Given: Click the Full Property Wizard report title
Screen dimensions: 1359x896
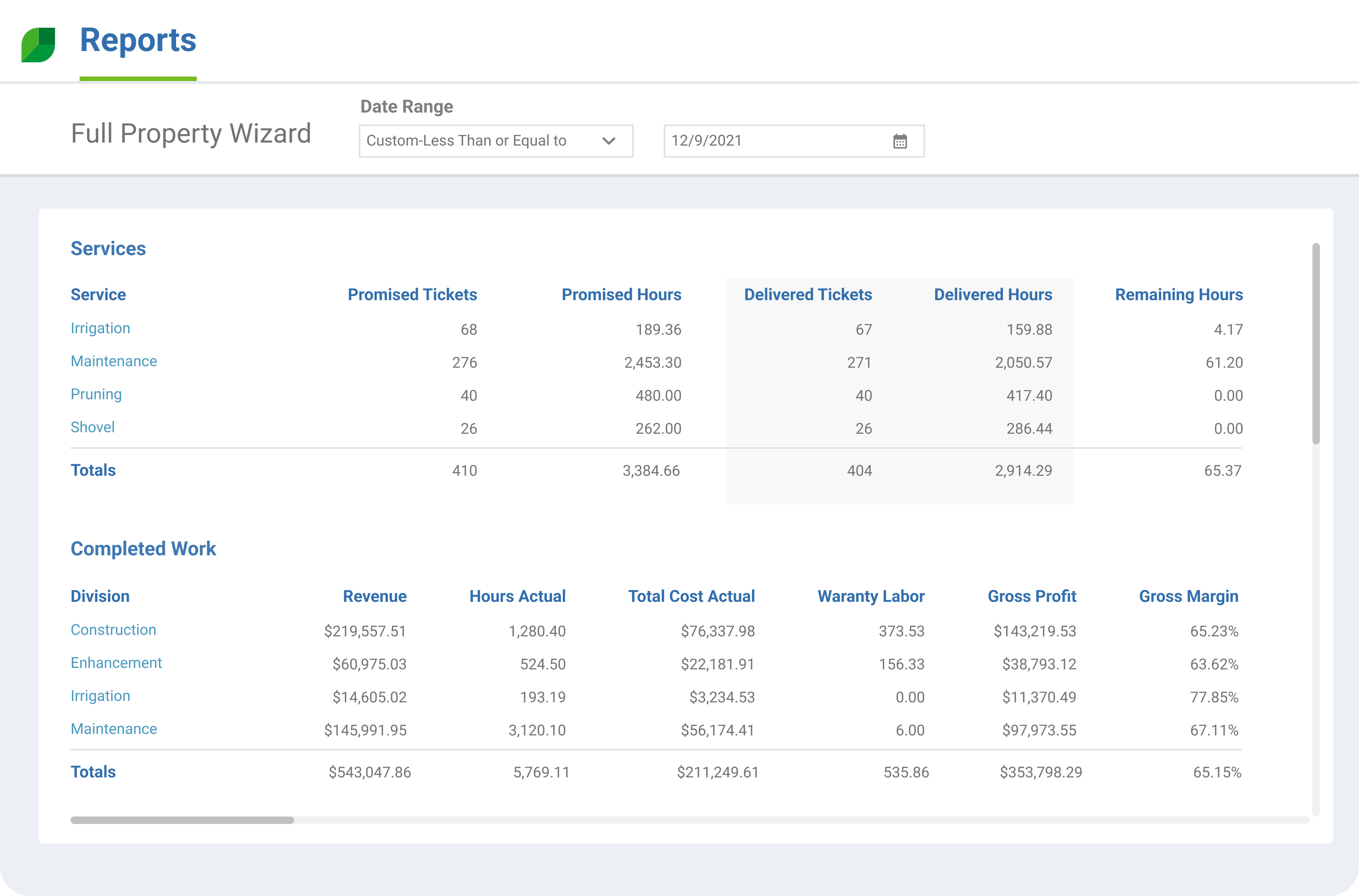Looking at the screenshot, I should [x=190, y=132].
